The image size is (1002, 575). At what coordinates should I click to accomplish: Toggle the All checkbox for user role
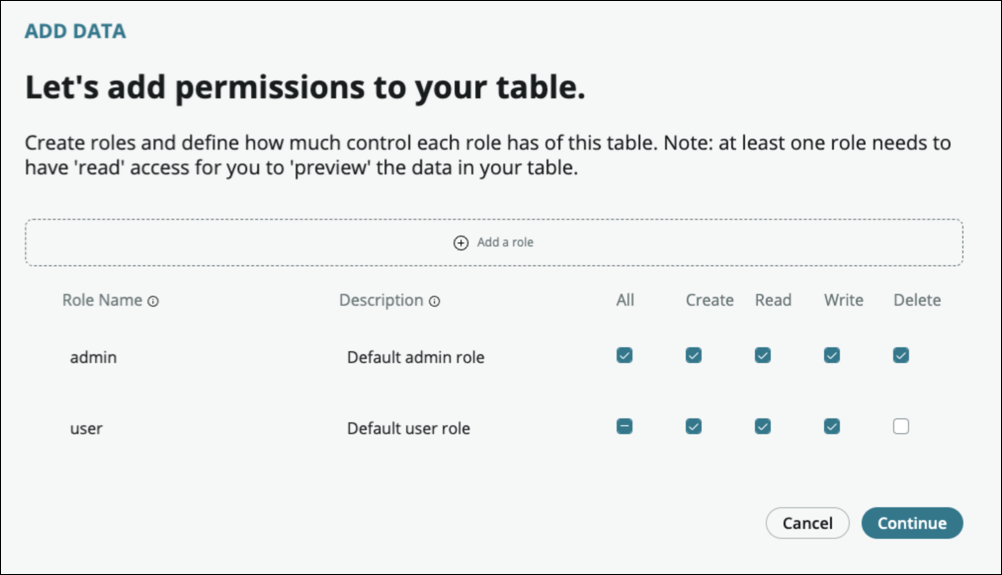click(x=625, y=427)
